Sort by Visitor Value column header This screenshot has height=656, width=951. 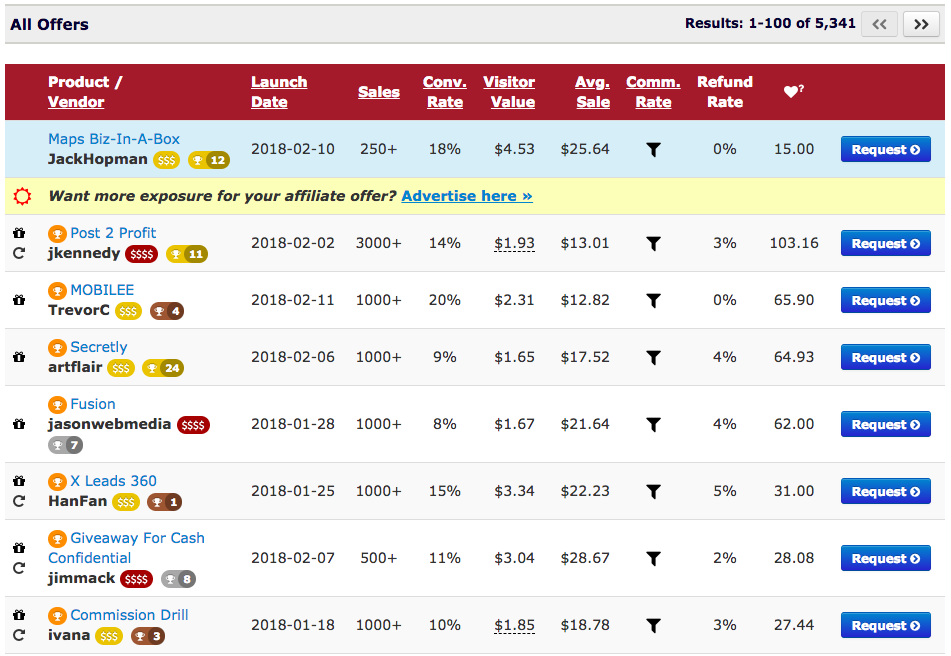point(509,92)
